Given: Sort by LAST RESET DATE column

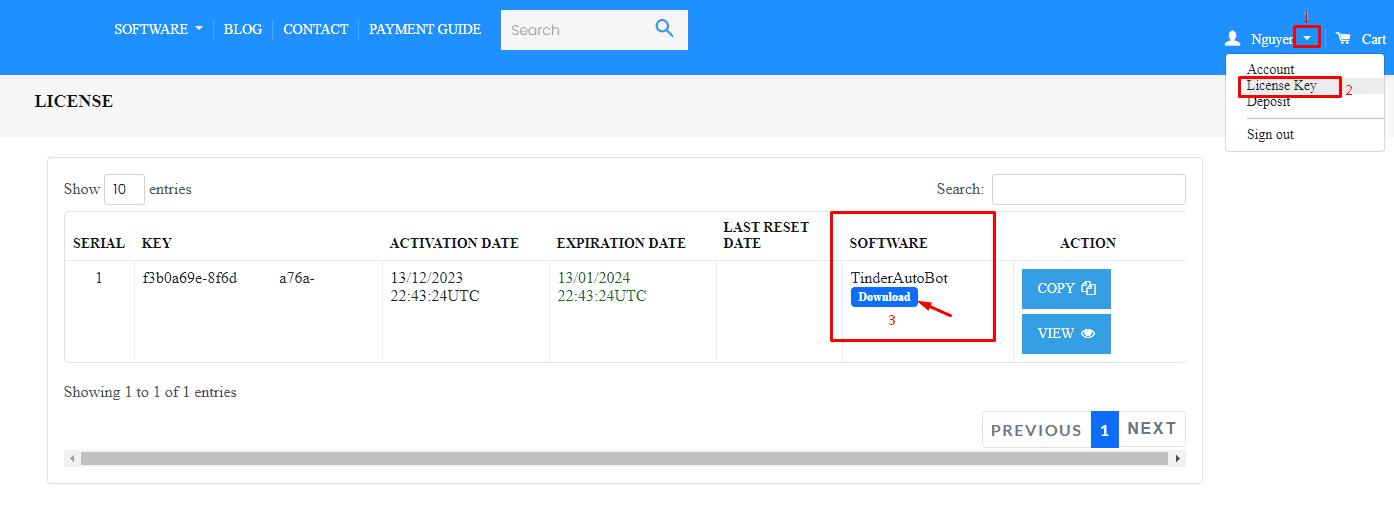Looking at the screenshot, I should [x=766, y=235].
